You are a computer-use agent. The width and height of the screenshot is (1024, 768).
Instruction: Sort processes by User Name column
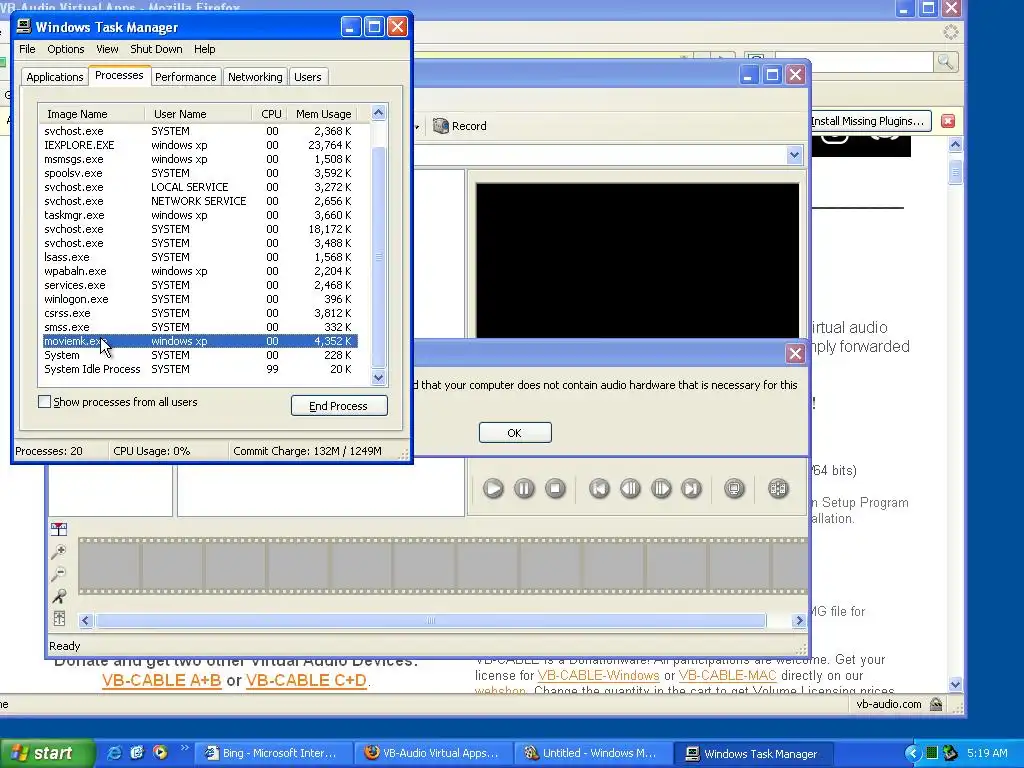point(198,114)
